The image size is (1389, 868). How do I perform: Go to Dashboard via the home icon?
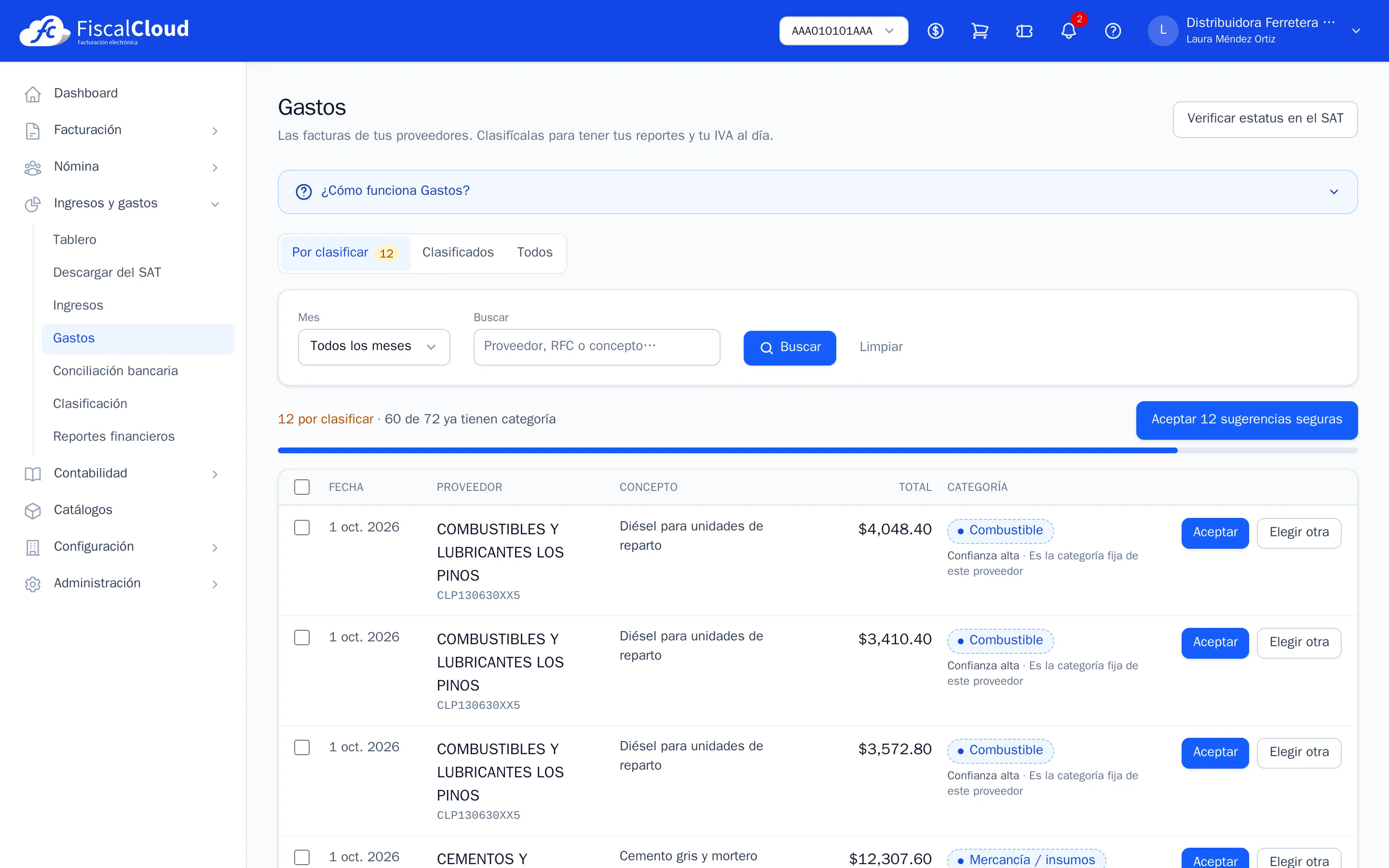[33, 94]
